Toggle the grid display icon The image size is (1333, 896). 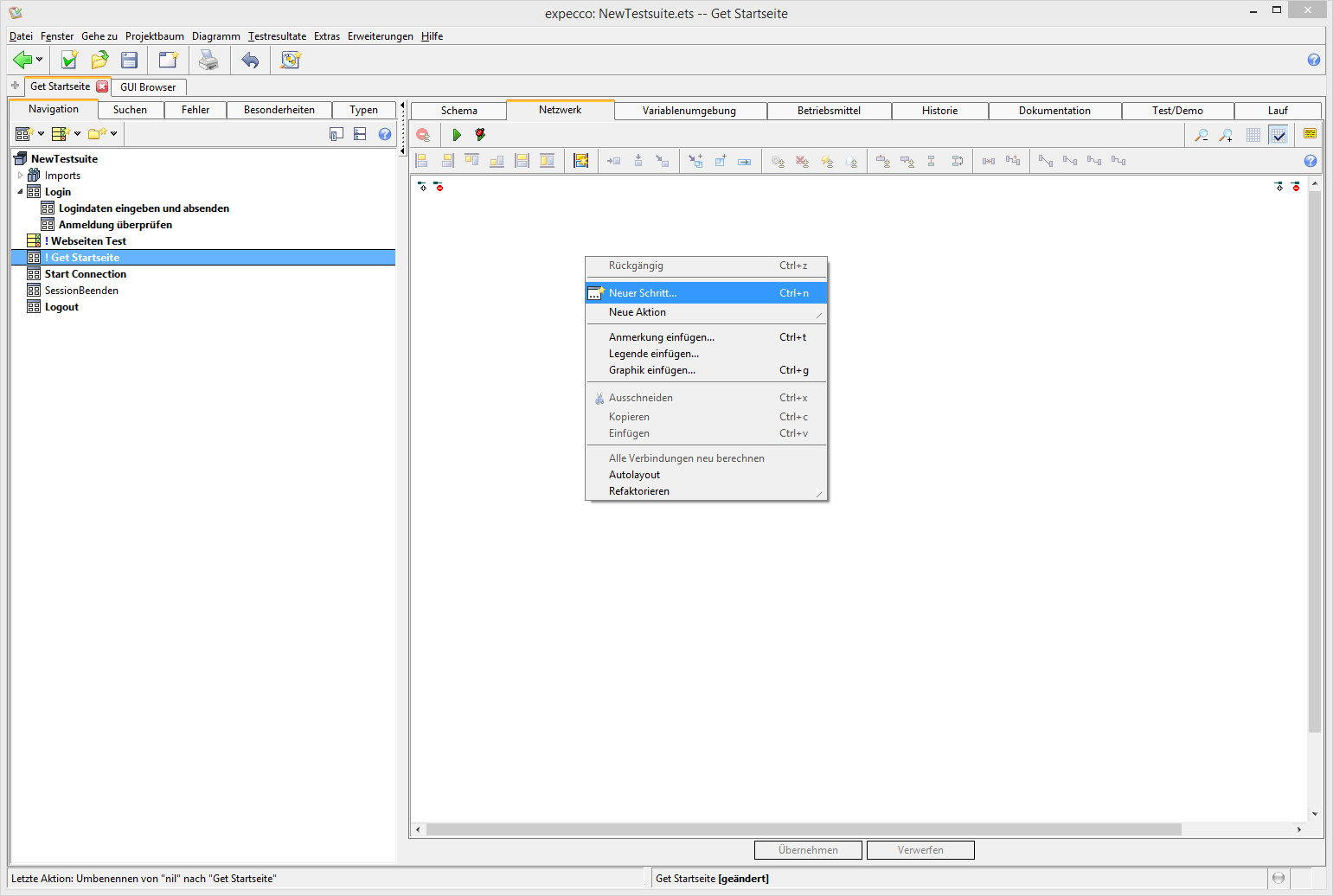tap(1253, 135)
